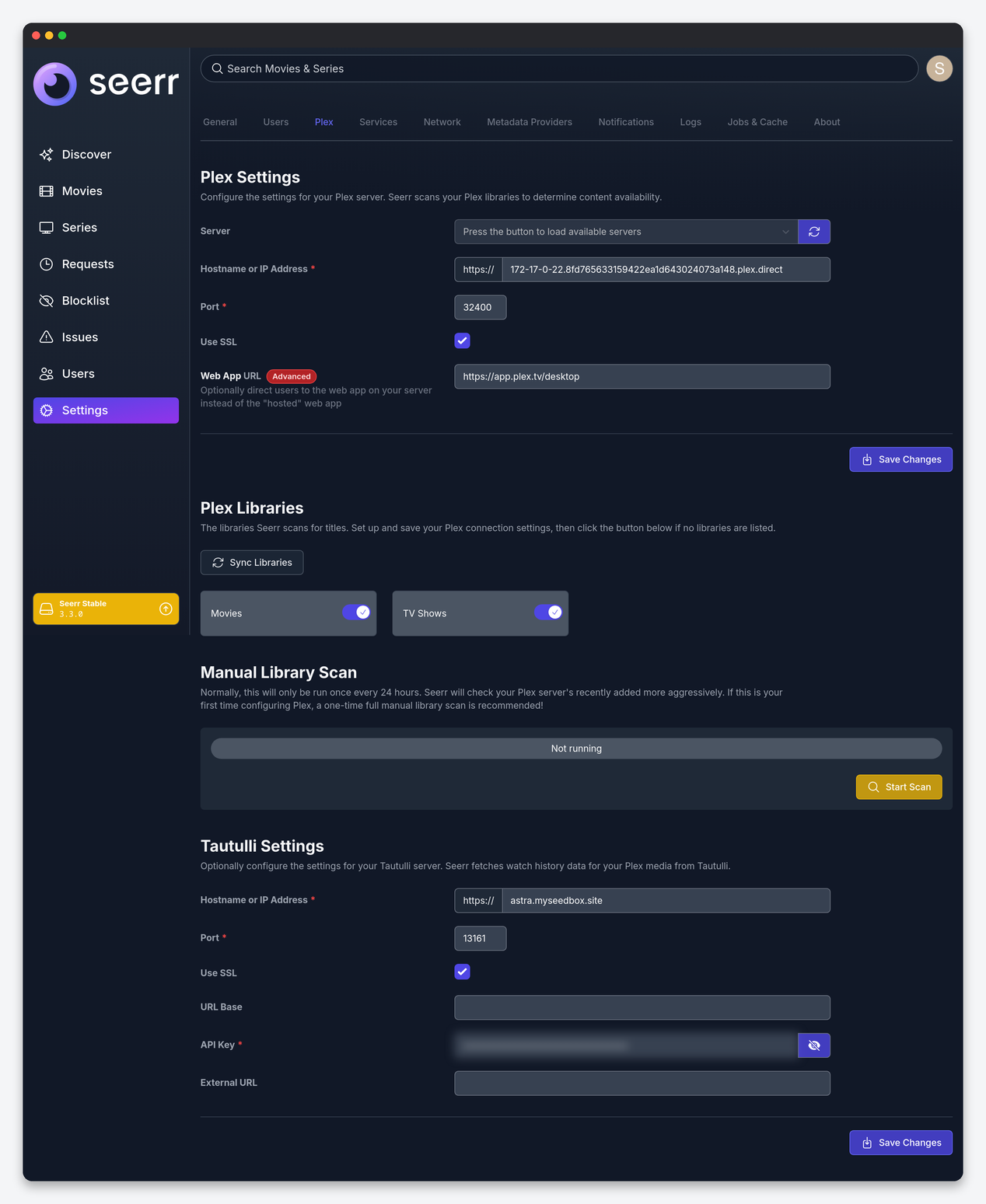The image size is (986, 1204).
Task: Start the manual library scan
Action: click(899, 787)
